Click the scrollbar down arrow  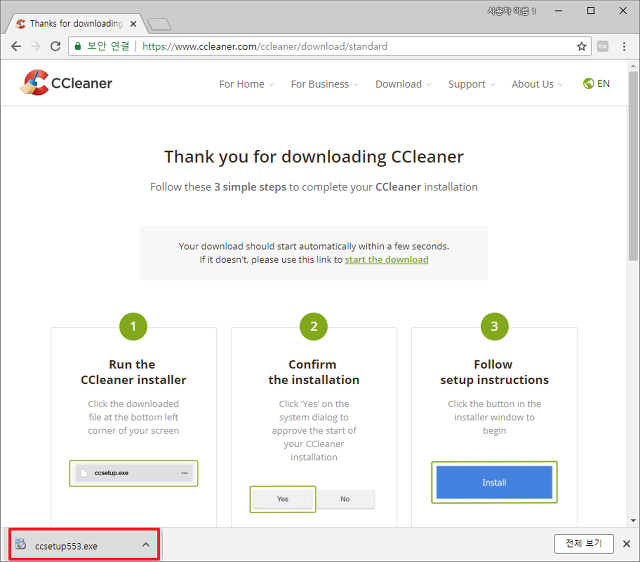tap(633, 520)
